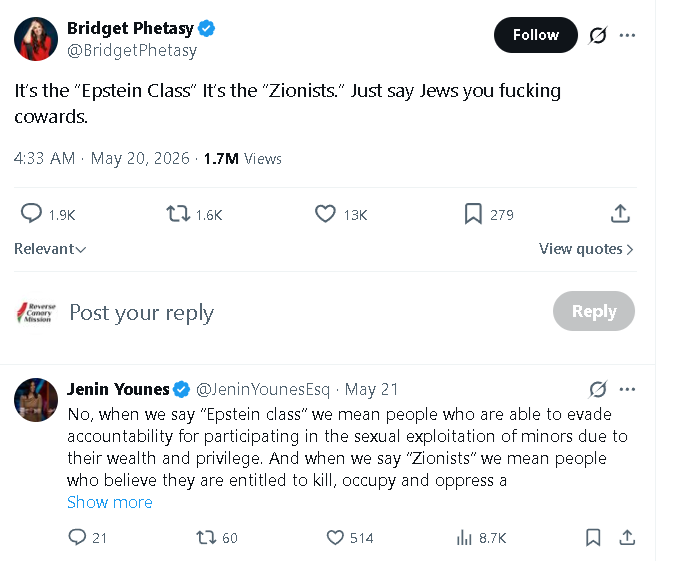
Task: View analytics of reply showing 8.7K views
Action: (464, 537)
